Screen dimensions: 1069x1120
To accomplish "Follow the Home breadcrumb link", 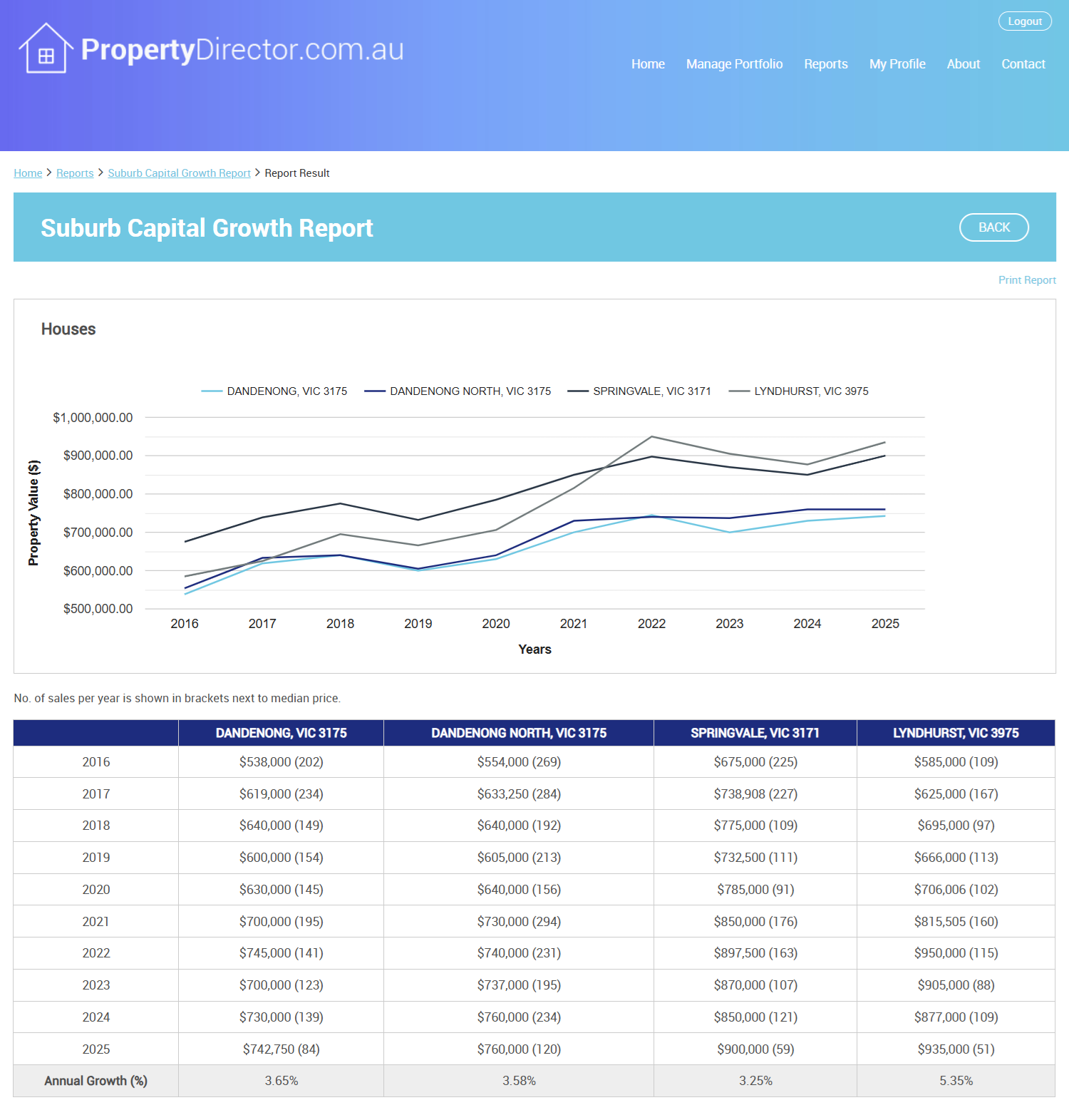I will pyautogui.click(x=28, y=173).
